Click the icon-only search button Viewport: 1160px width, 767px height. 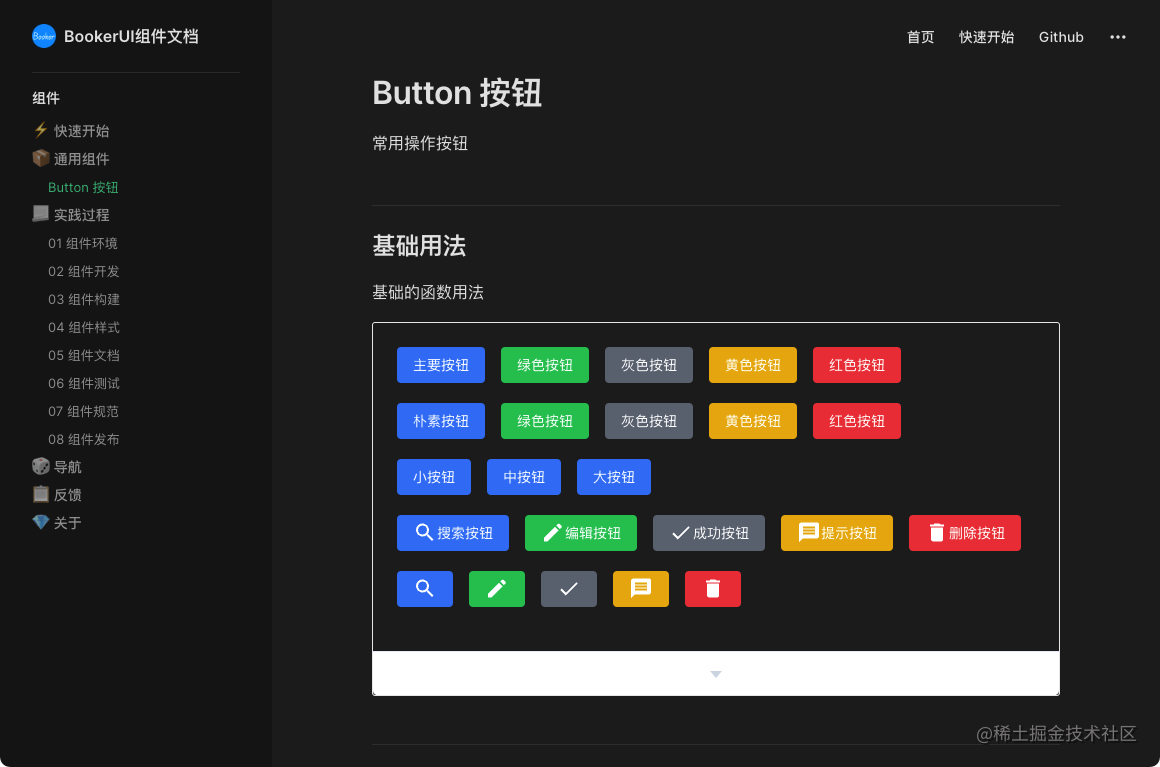point(425,589)
